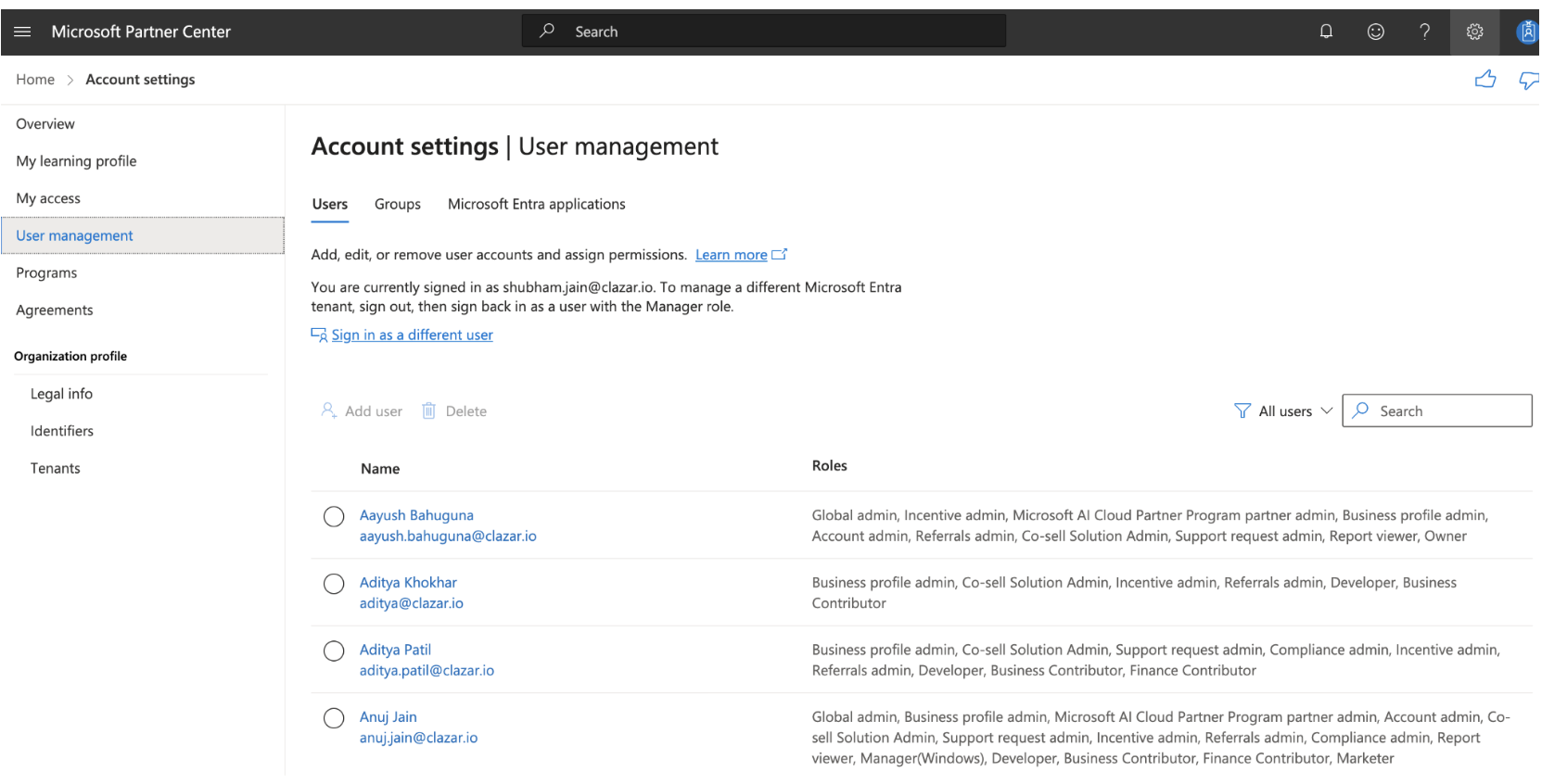1567x784 pixels.
Task: Open the user account avatar
Action: tap(1526, 32)
